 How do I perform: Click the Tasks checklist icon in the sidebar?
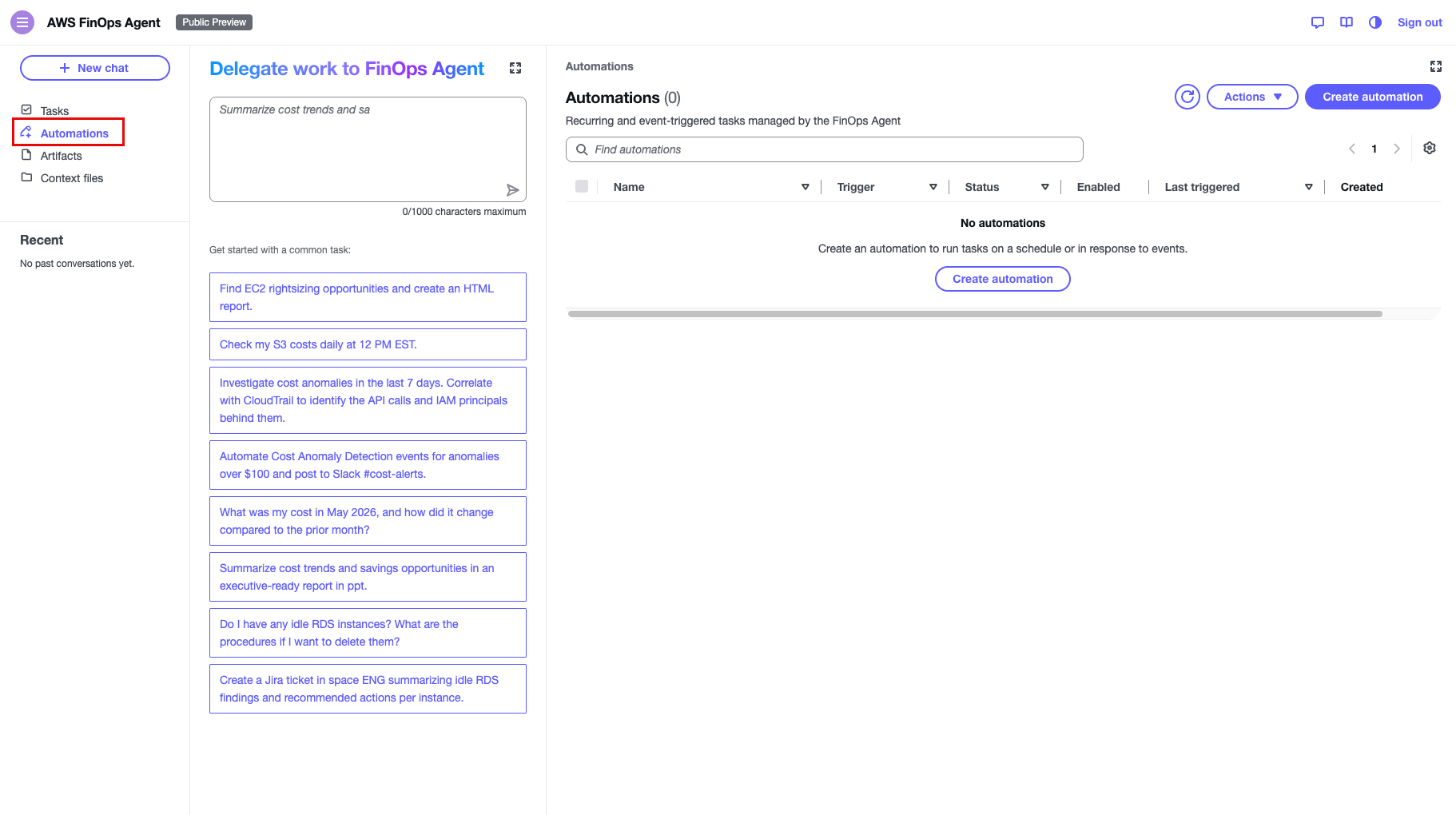pyautogui.click(x=26, y=109)
